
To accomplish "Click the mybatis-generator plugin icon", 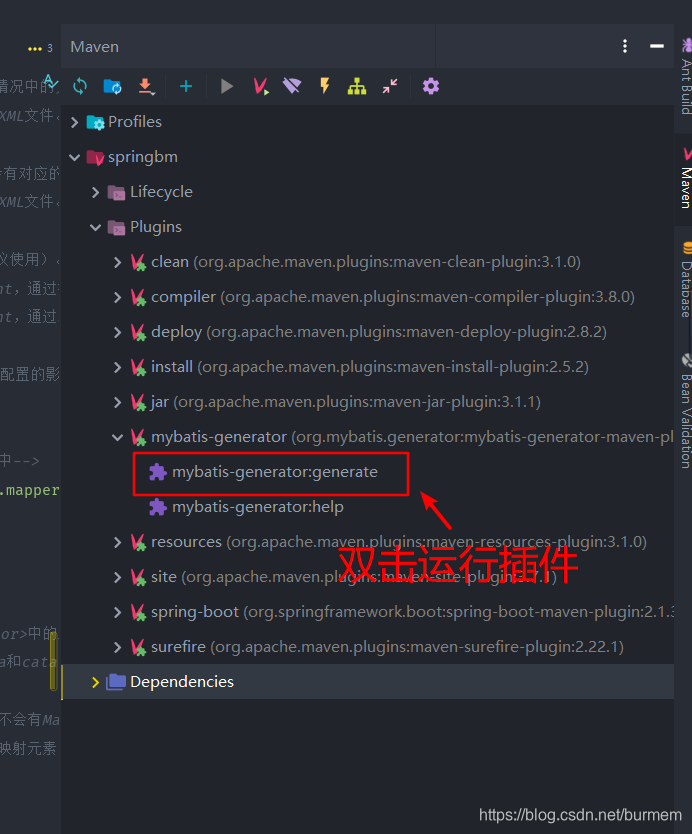I will coord(138,437).
